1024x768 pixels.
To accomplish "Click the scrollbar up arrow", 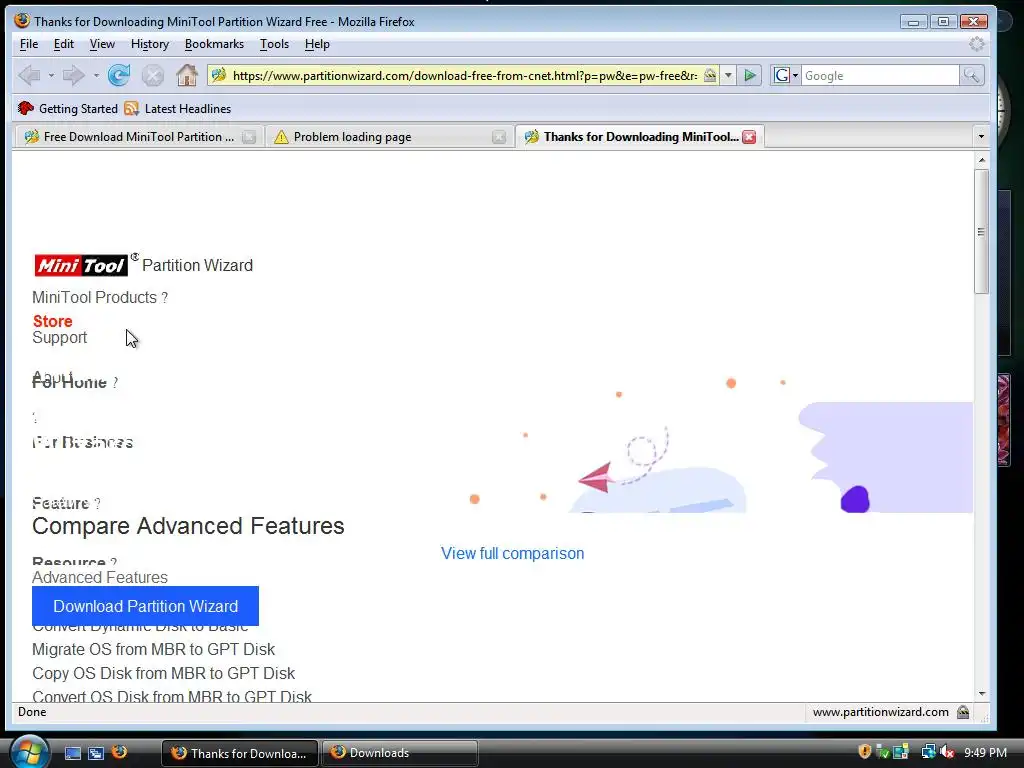I will (981, 160).
